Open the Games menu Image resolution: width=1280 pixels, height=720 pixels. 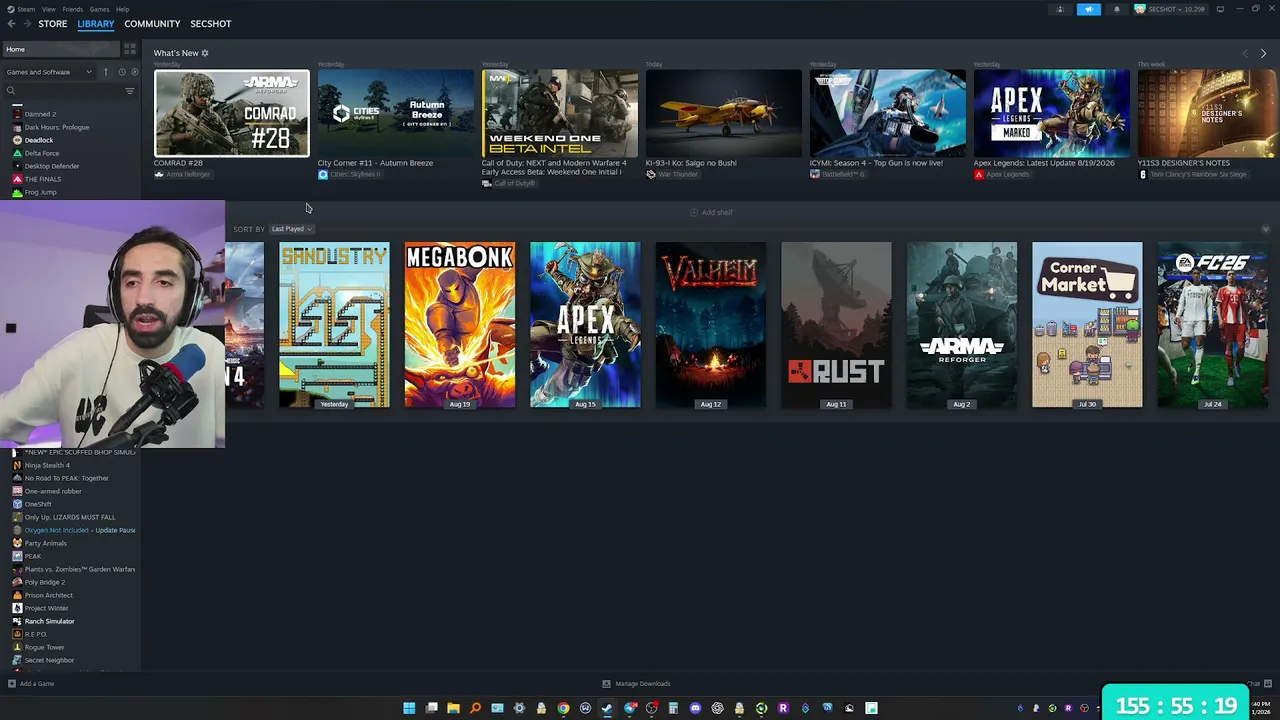[x=100, y=9]
